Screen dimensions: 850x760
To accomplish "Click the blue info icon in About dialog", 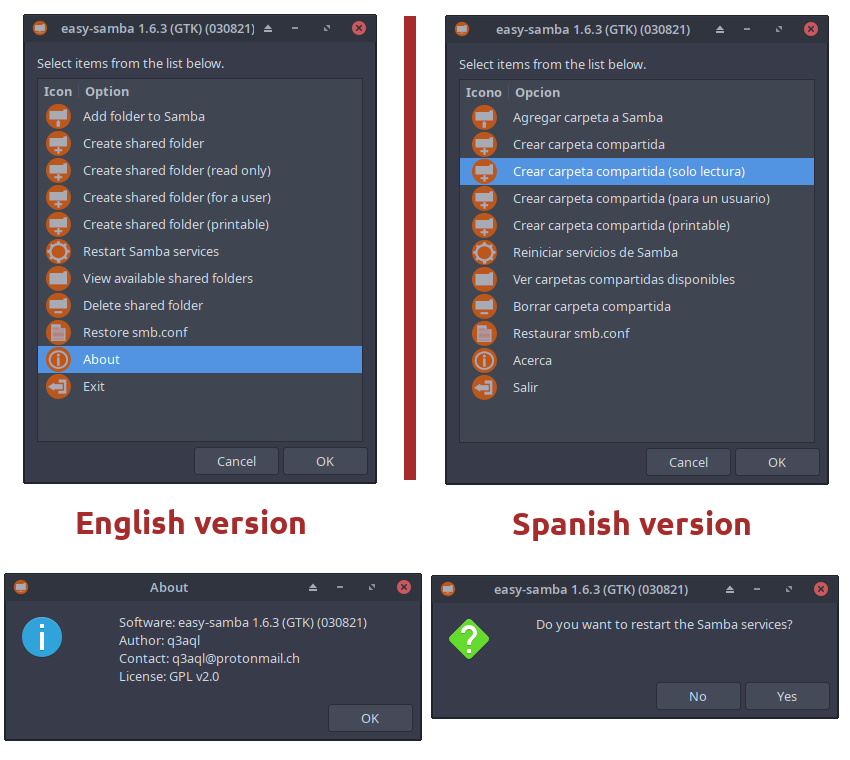I will (x=42, y=637).
